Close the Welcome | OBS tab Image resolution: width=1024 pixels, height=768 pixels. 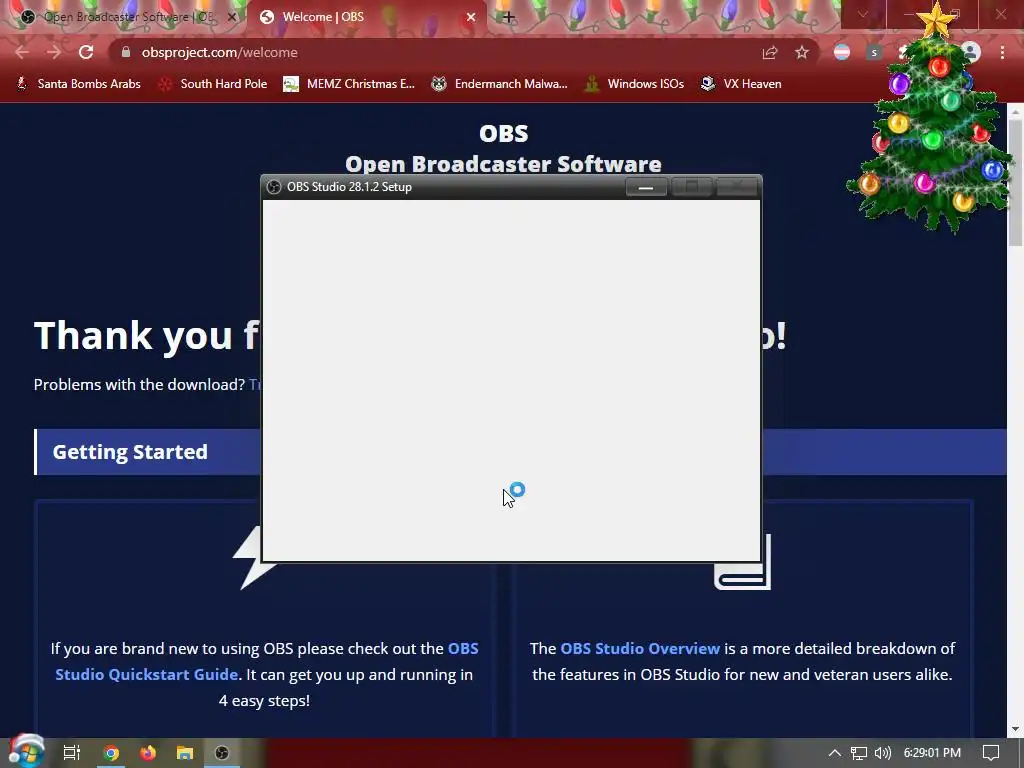[x=471, y=17]
